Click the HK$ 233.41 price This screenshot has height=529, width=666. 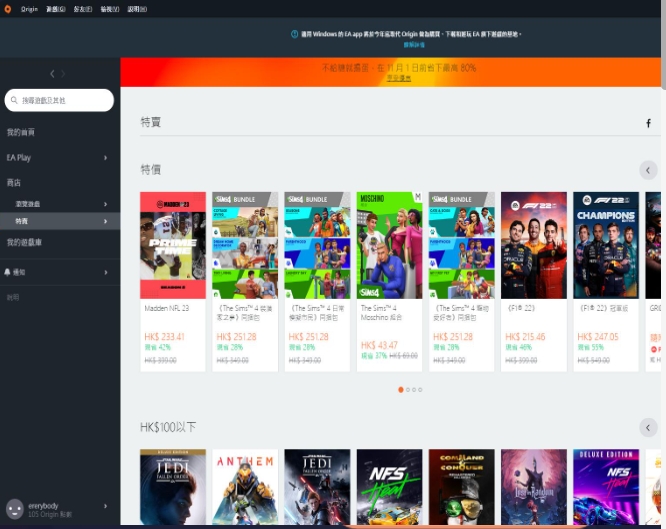[x=164, y=337]
